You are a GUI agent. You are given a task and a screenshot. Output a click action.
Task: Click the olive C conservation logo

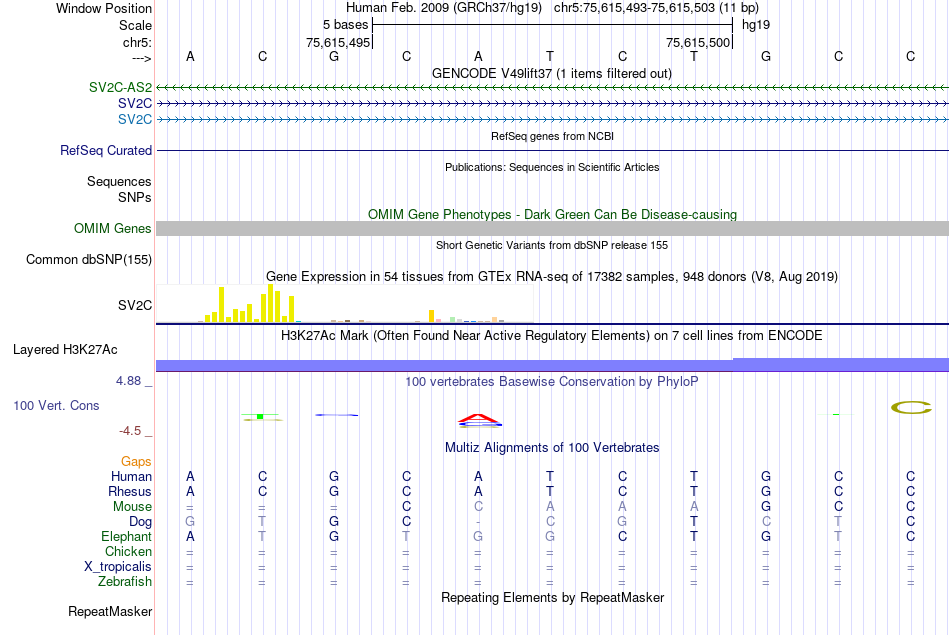[x=911, y=408]
